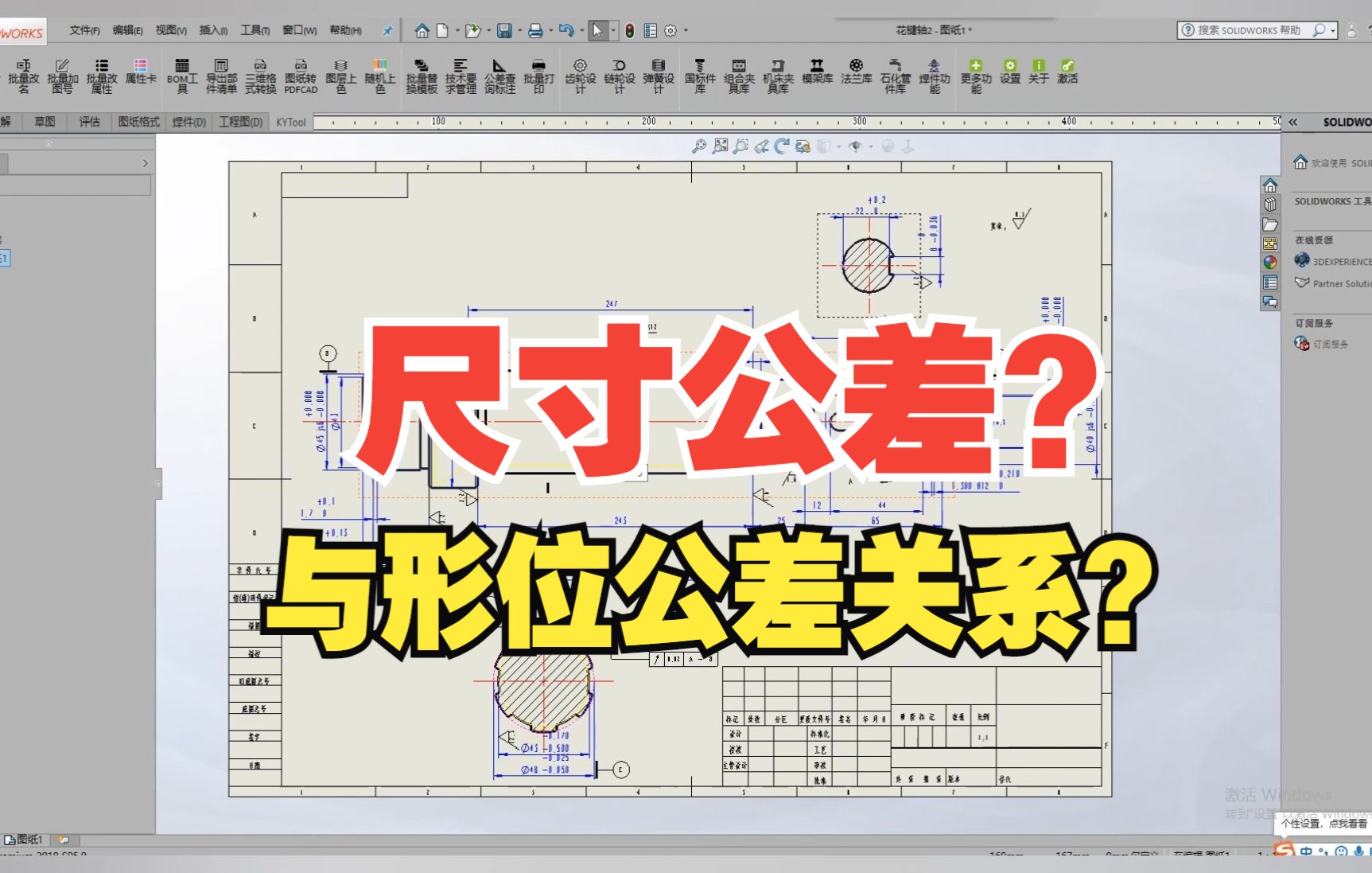Click the 批量改名 tool

coord(24,76)
